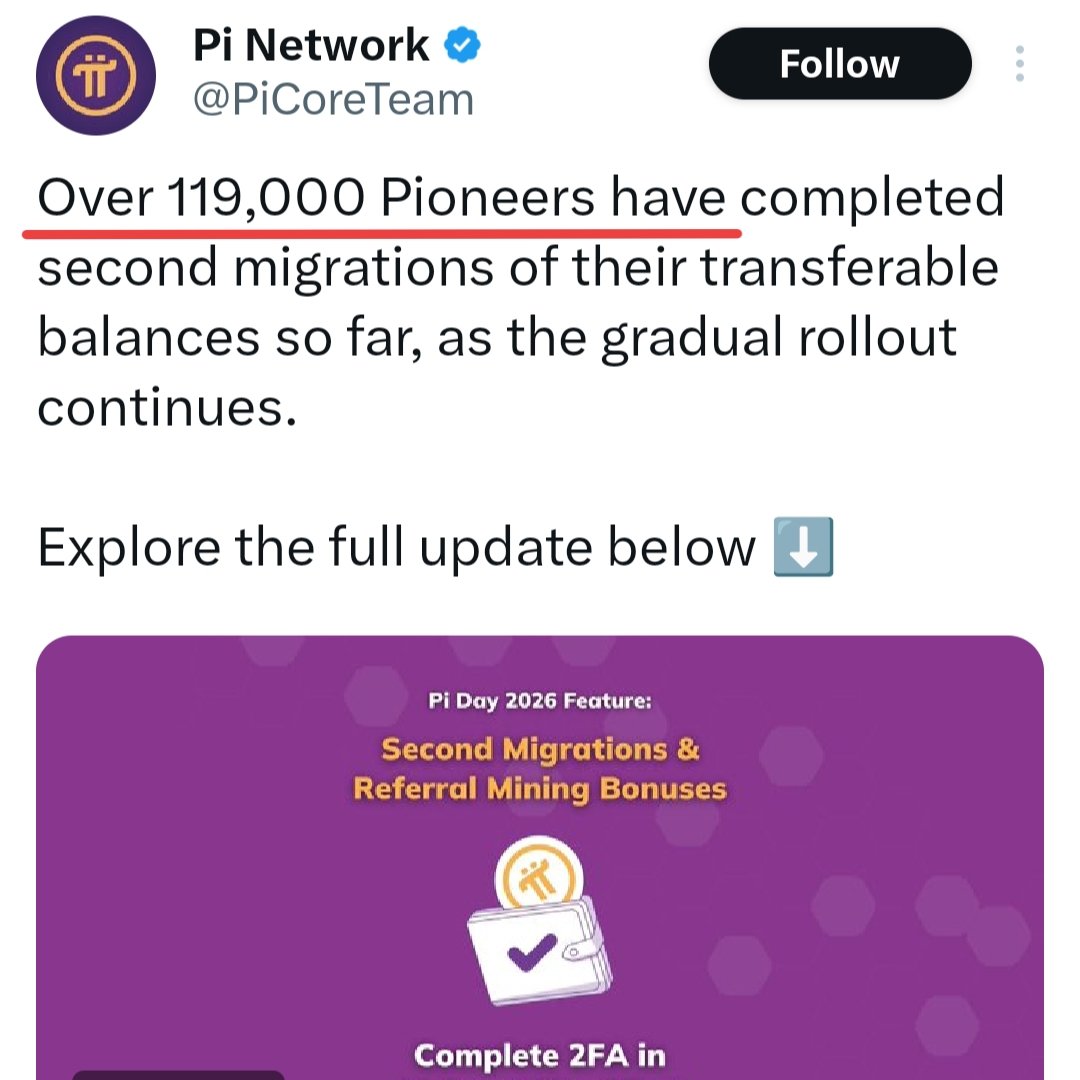The height and width of the screenshot is (1080, 1080).
Task: Open the Pi Network profile avatar
Action: coord(95,77)
